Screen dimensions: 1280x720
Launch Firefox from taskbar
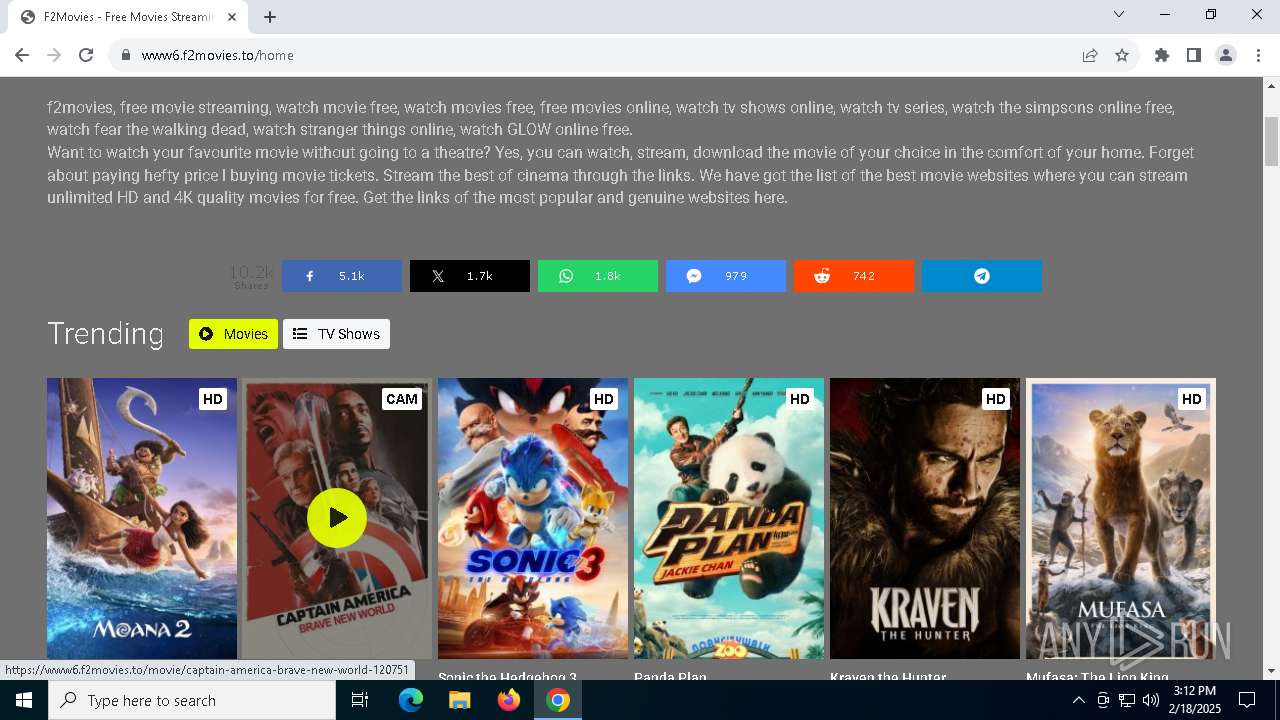tap(509, 700)
